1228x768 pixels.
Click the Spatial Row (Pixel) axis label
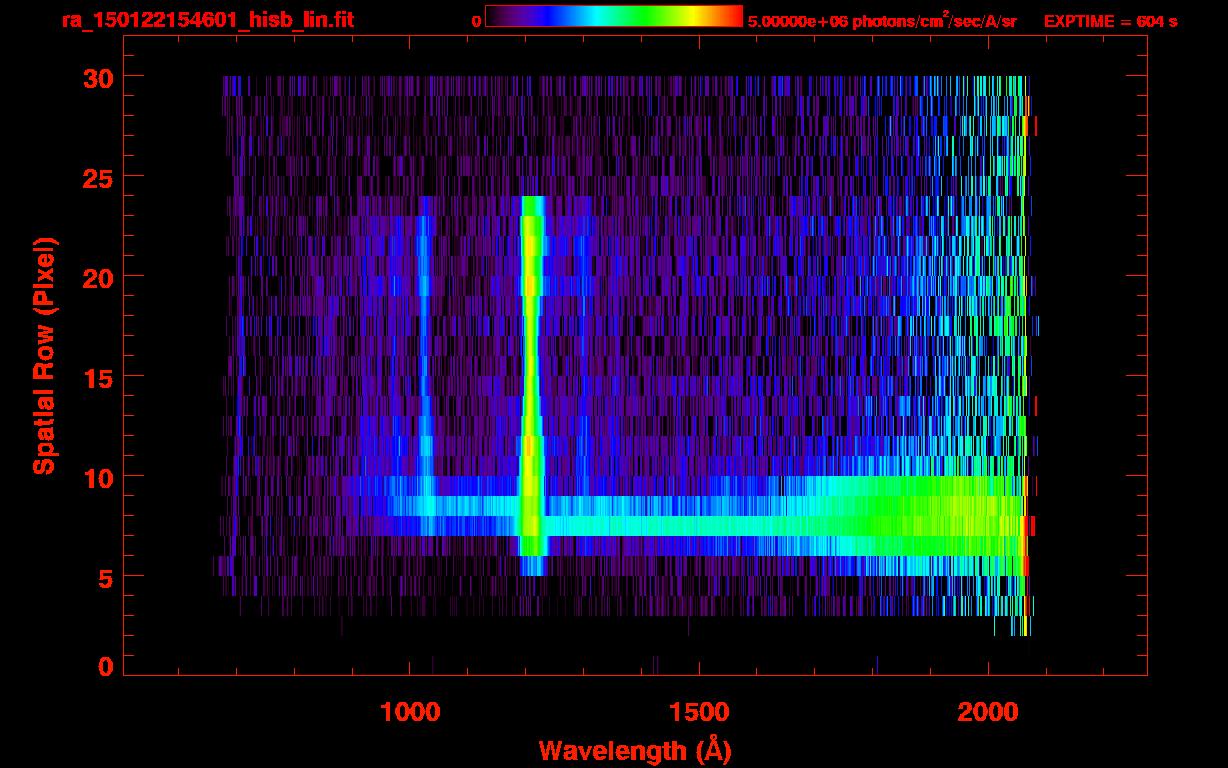[44, 356]
